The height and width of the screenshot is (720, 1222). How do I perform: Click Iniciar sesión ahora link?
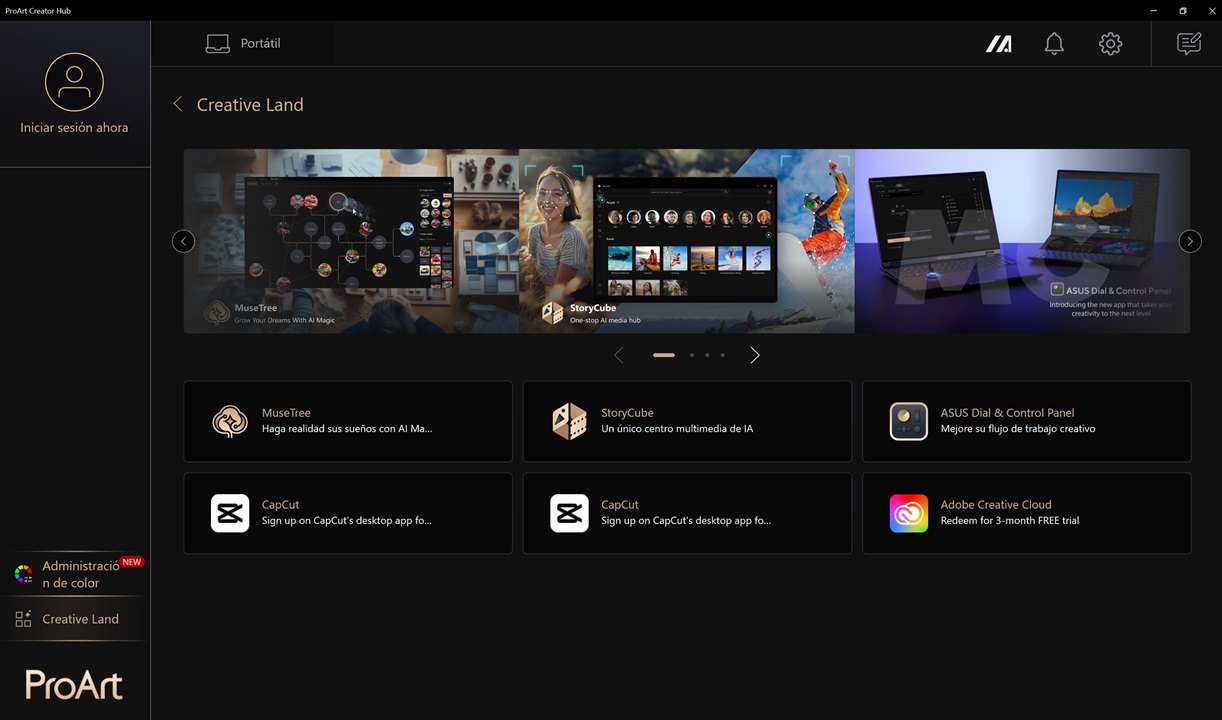click(74, 128)
